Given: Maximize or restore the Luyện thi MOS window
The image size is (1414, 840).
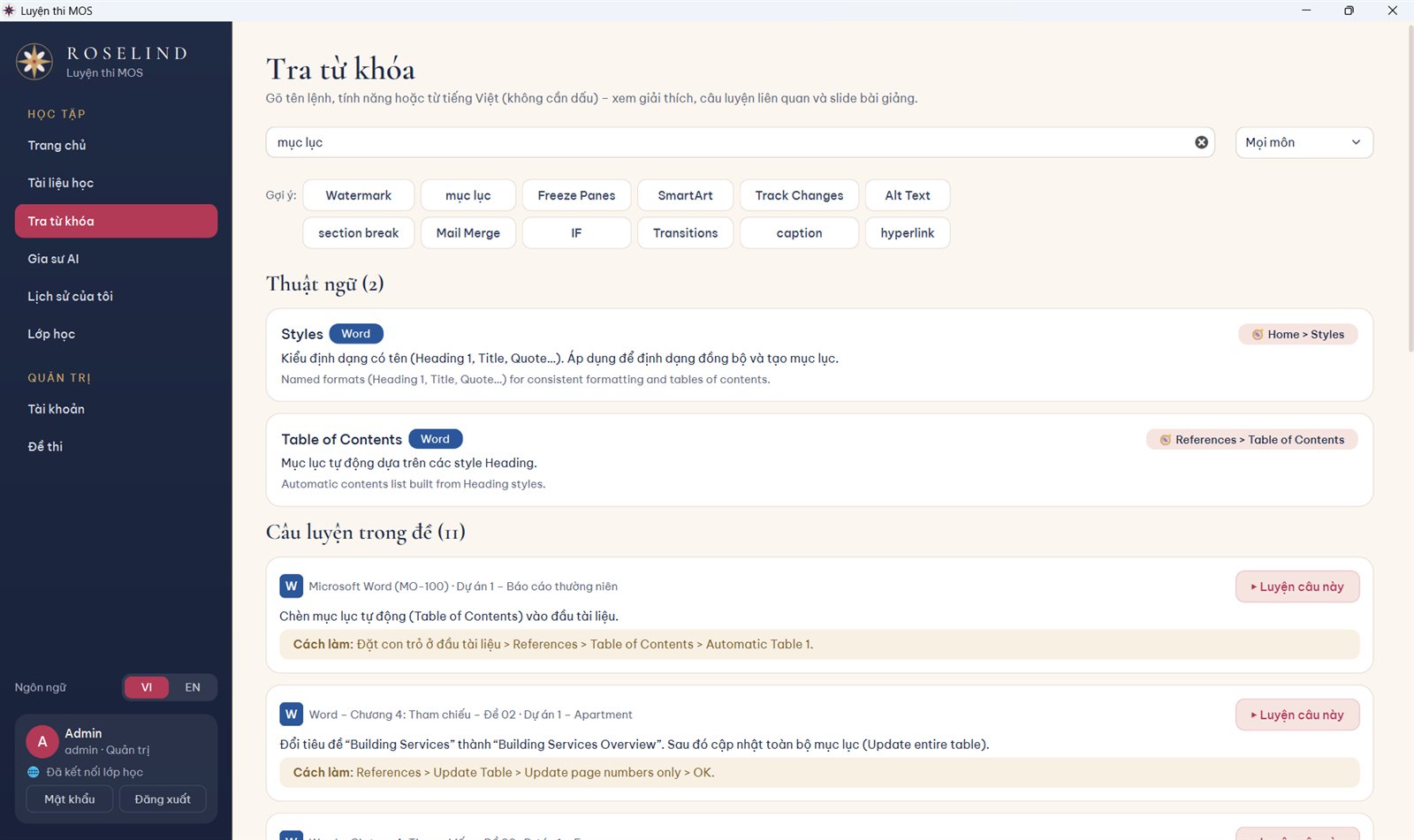Looking at the screenshot, I should coord(1349,11).
